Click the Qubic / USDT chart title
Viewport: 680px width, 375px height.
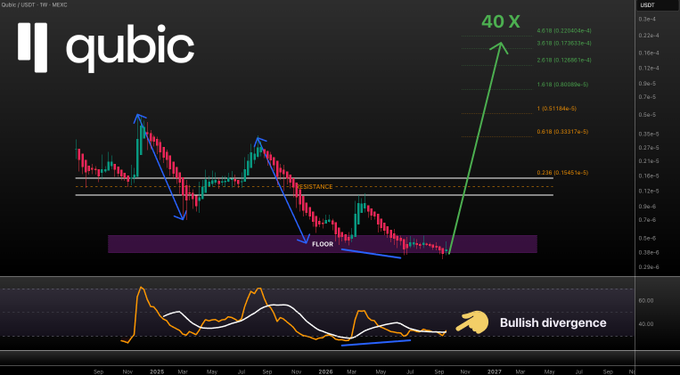pos(35,4)
